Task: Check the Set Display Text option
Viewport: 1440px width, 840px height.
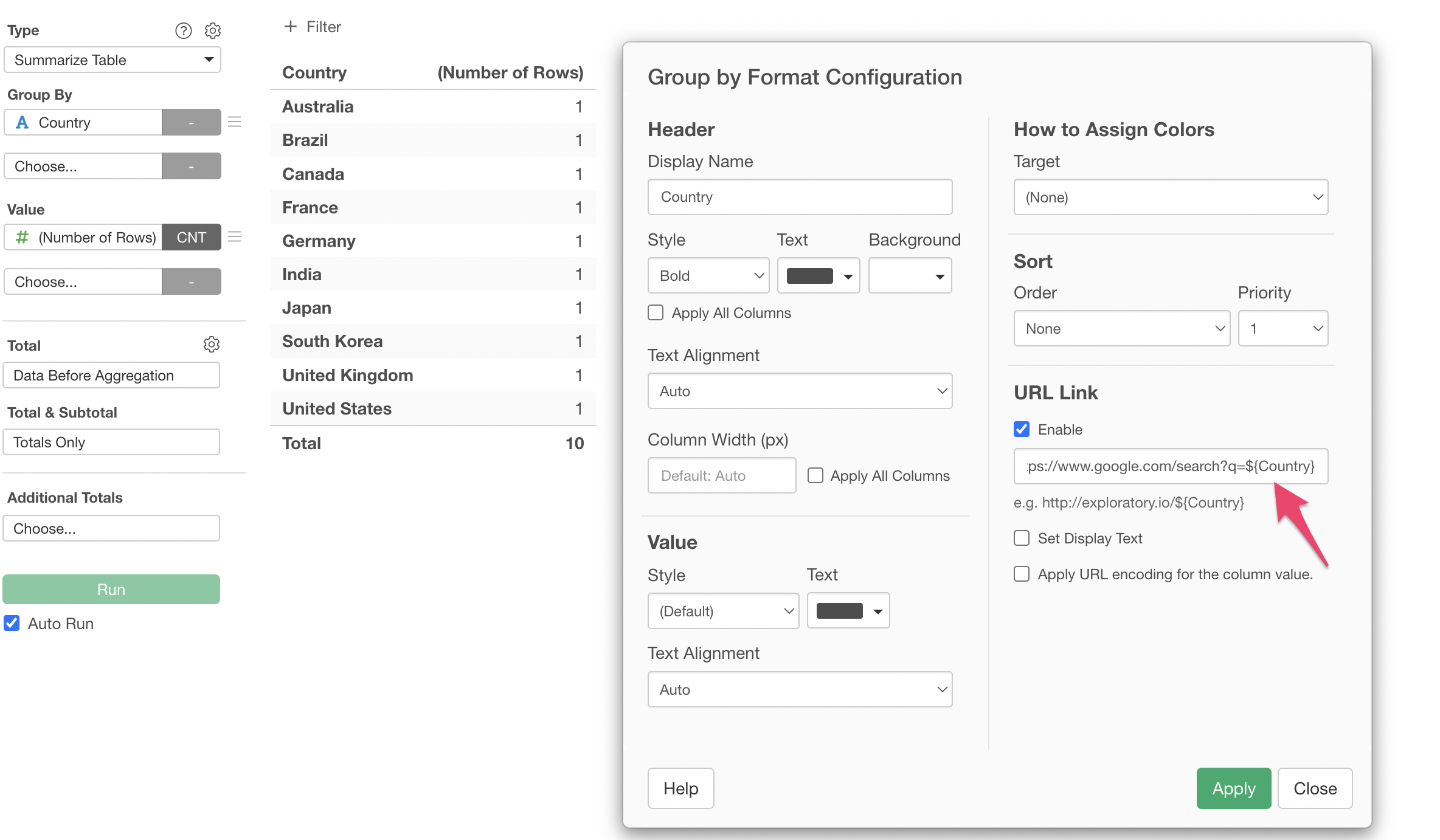Action: point(1022,539)
